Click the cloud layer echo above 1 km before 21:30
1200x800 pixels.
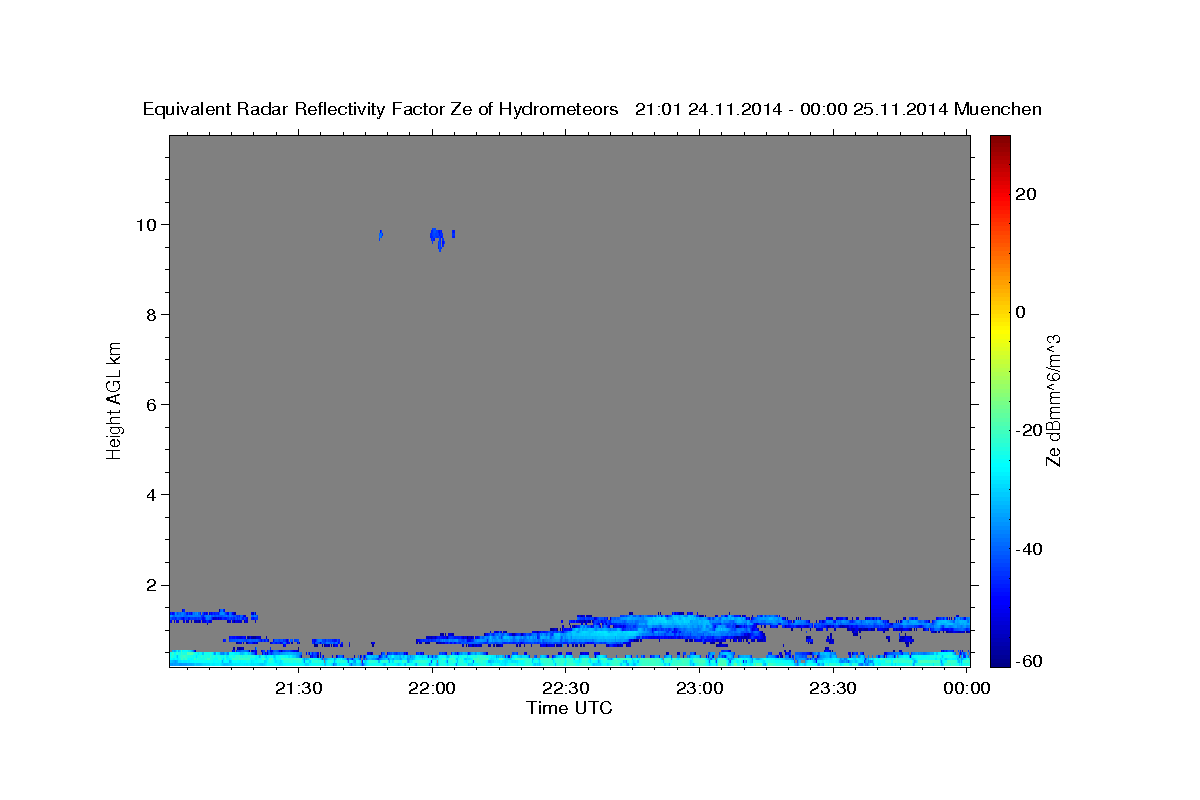pyautogui.click(x=213, y=616)
